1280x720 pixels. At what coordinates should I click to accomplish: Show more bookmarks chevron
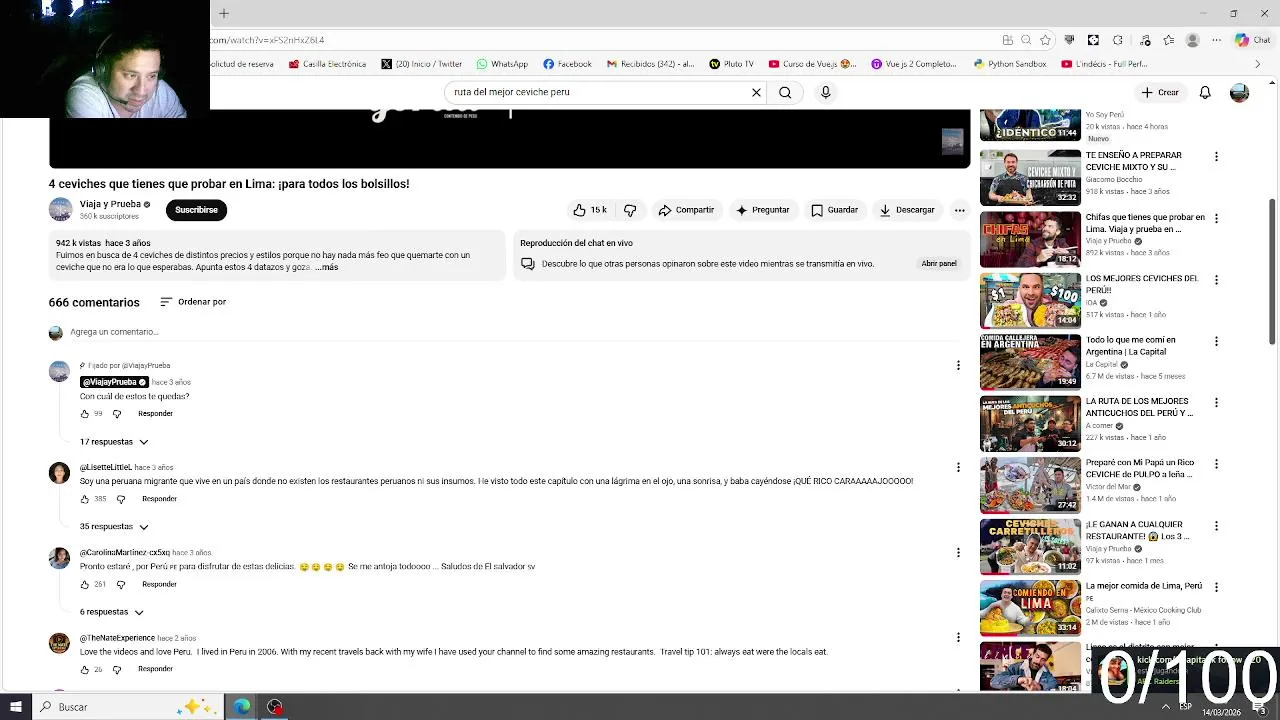pyautogui.click(x=1258, y=64)
